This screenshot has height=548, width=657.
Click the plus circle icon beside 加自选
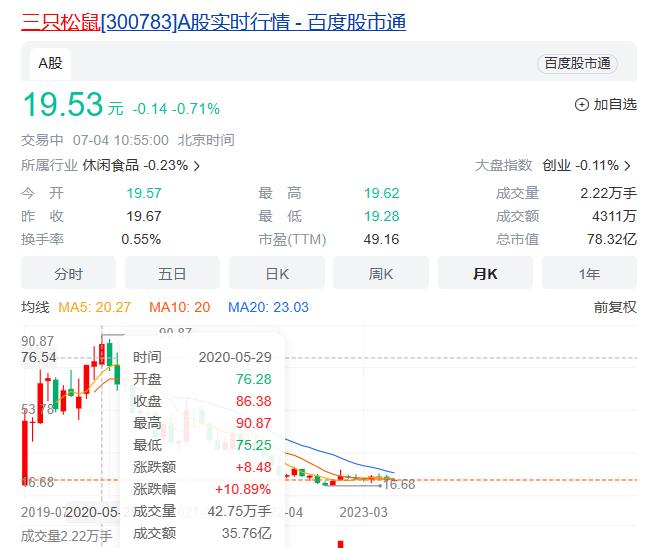point(582,104)
